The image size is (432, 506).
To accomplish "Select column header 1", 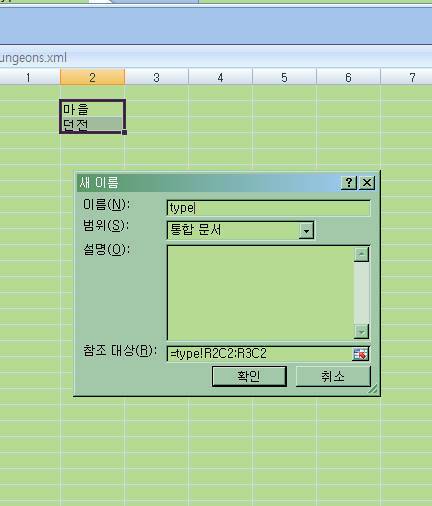I will [x=29, y=77].
